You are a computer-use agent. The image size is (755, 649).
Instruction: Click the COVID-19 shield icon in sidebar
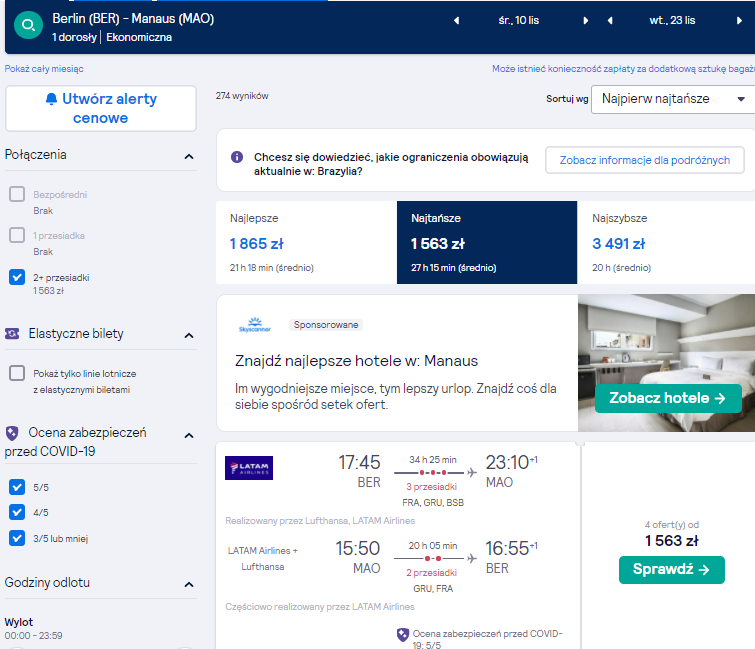coord(12,433)
